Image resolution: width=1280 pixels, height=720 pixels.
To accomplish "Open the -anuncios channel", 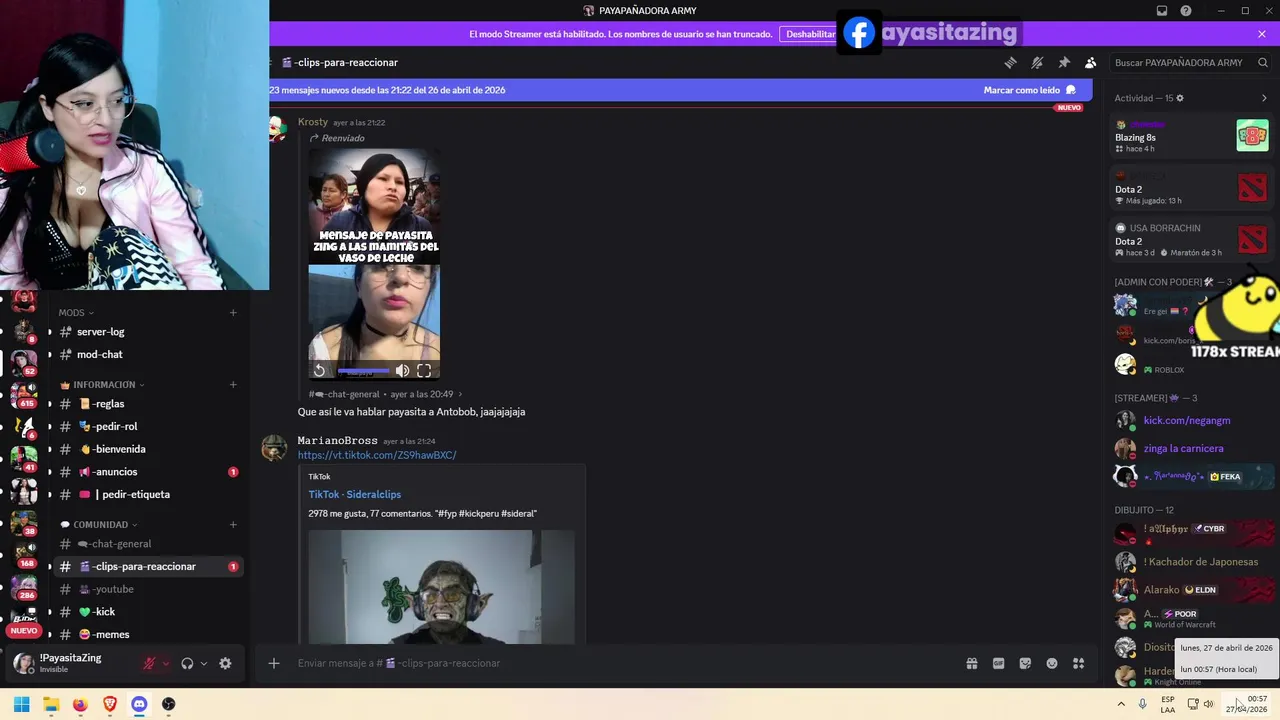I will (x=147, y=472).
